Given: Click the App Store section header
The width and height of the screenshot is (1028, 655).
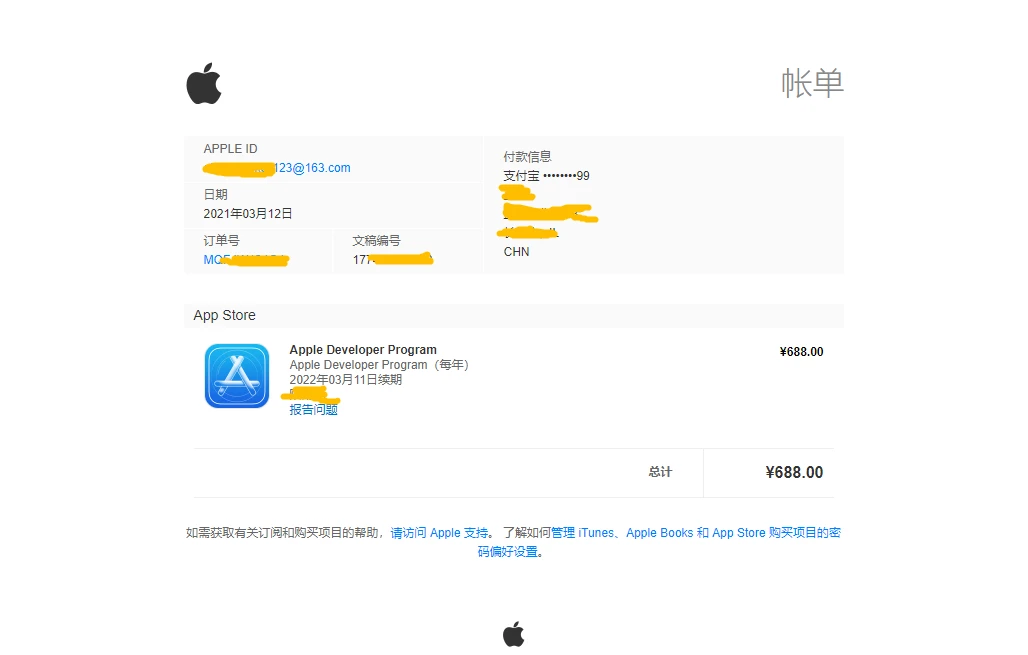Looking at the screenshot, I should tap(224, 315).
